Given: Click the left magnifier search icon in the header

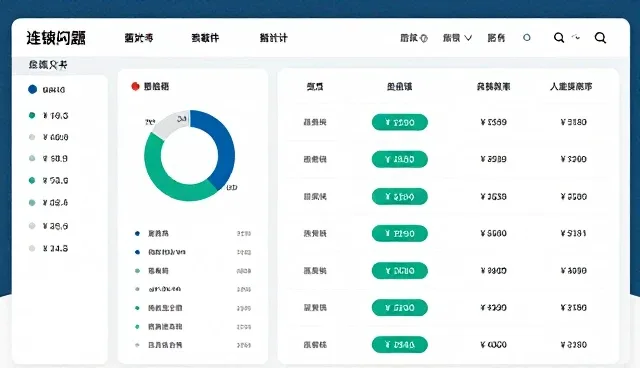Looking at the screenshot, I should coord(559,38).
